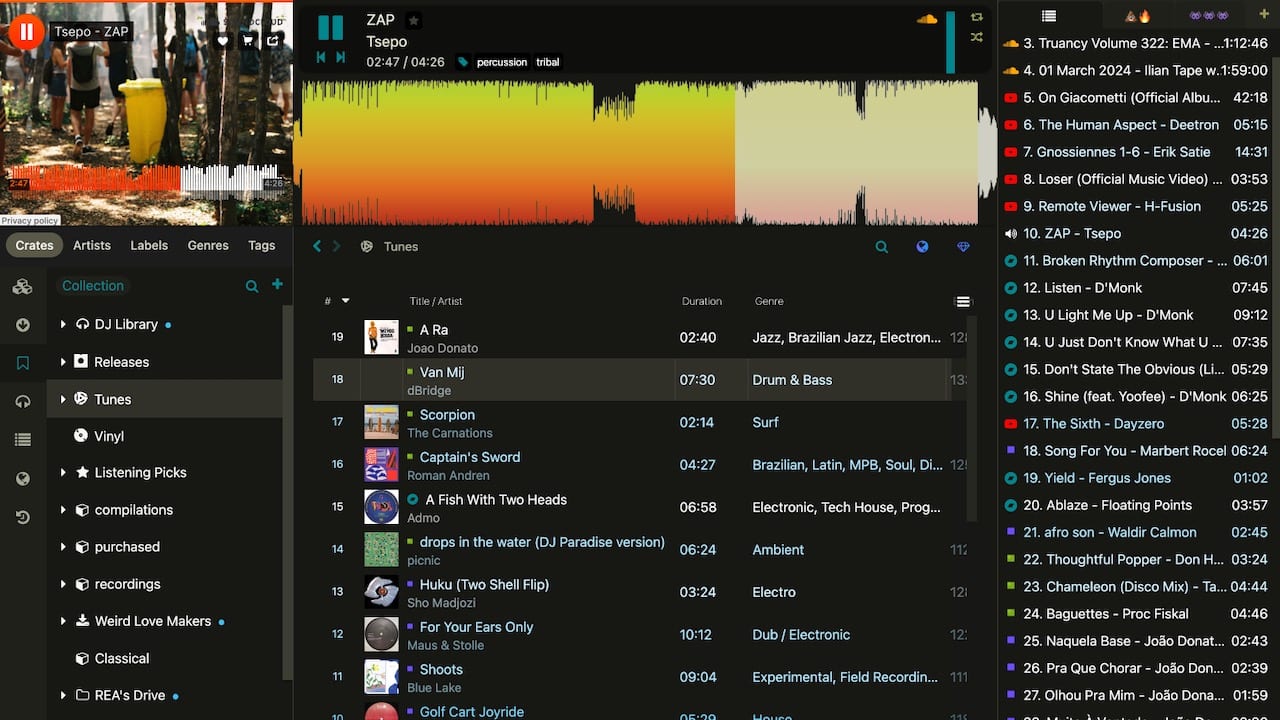
Task: Open the column options menu icon
Action: coord(963,302)
